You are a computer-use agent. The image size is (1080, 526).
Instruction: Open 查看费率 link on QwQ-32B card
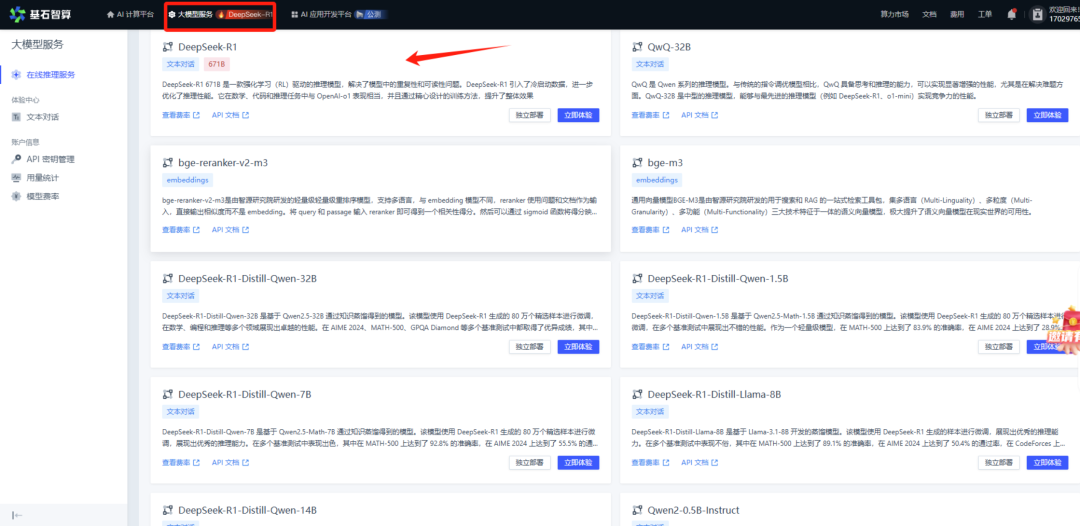click(x=651, y=115)
